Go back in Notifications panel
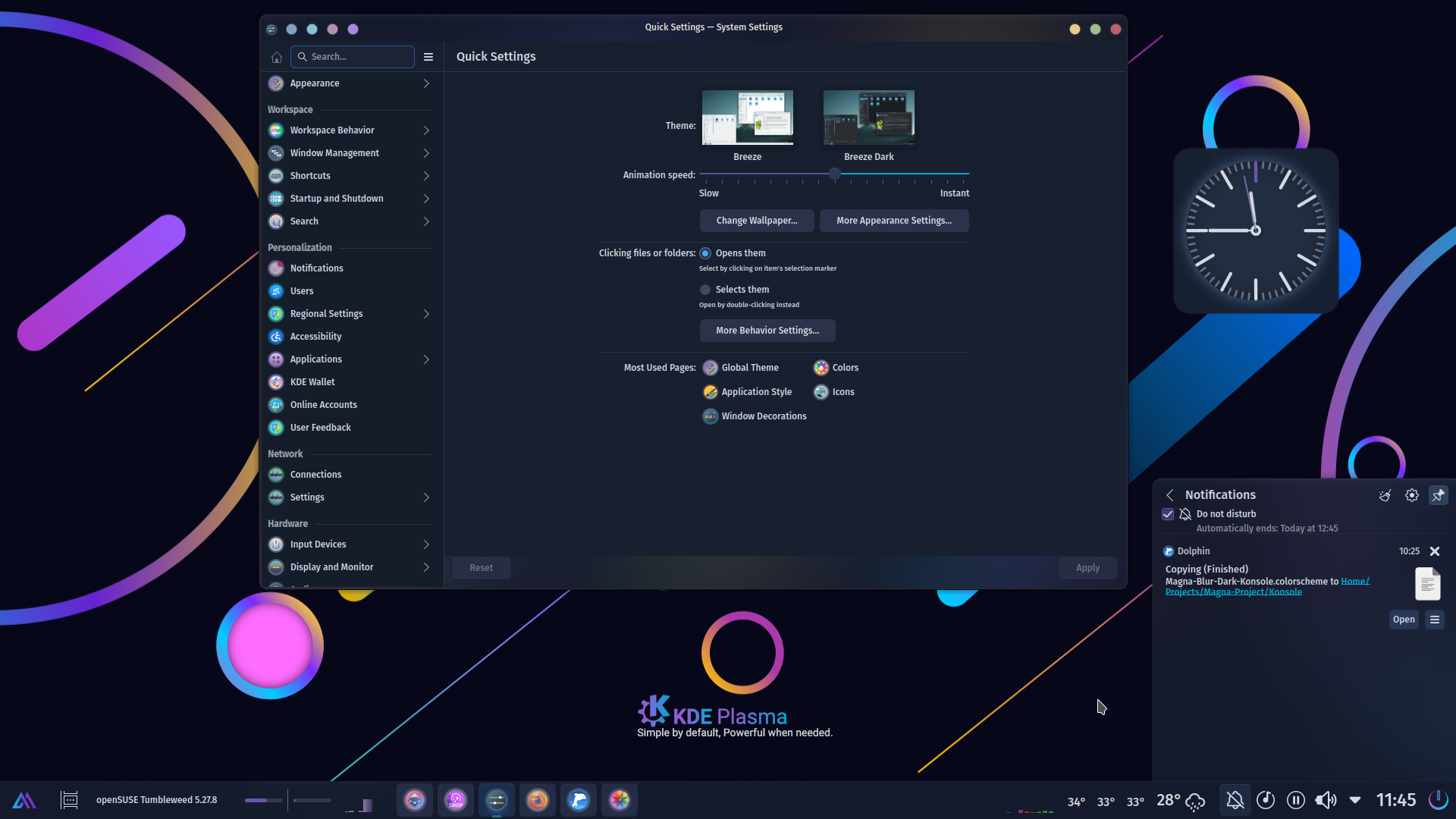 (1170, 495)
